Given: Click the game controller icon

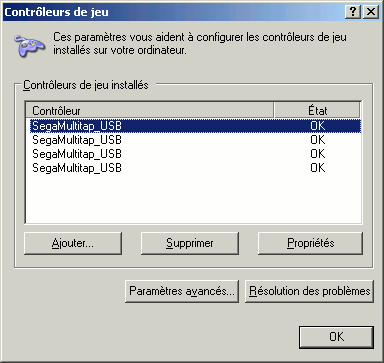Looking at the screenshot, I should pos(29,45).
